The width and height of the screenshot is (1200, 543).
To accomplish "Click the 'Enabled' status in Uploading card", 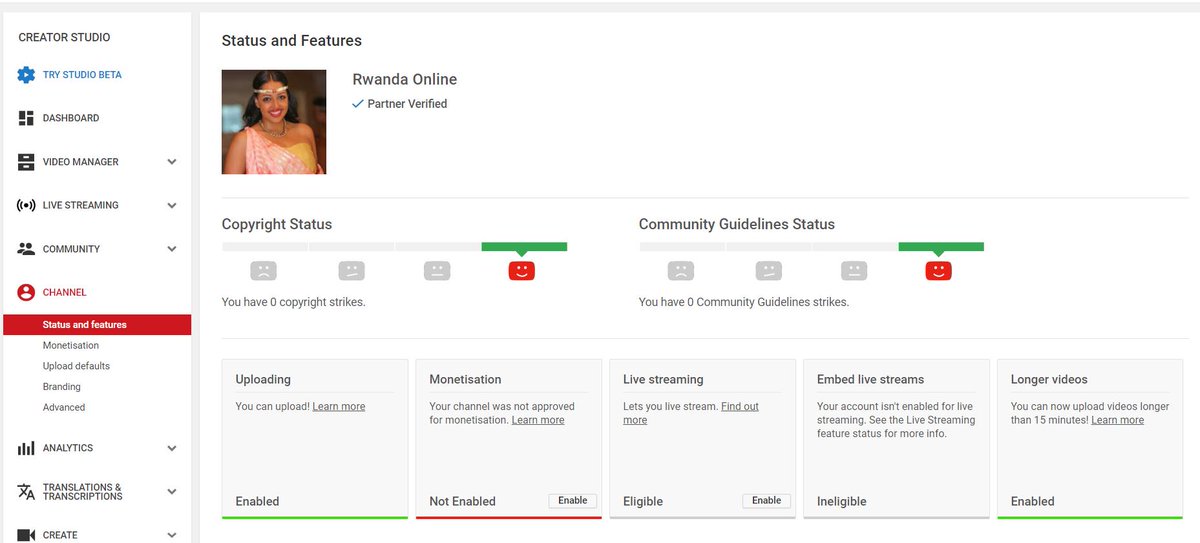I will (258, 501).
